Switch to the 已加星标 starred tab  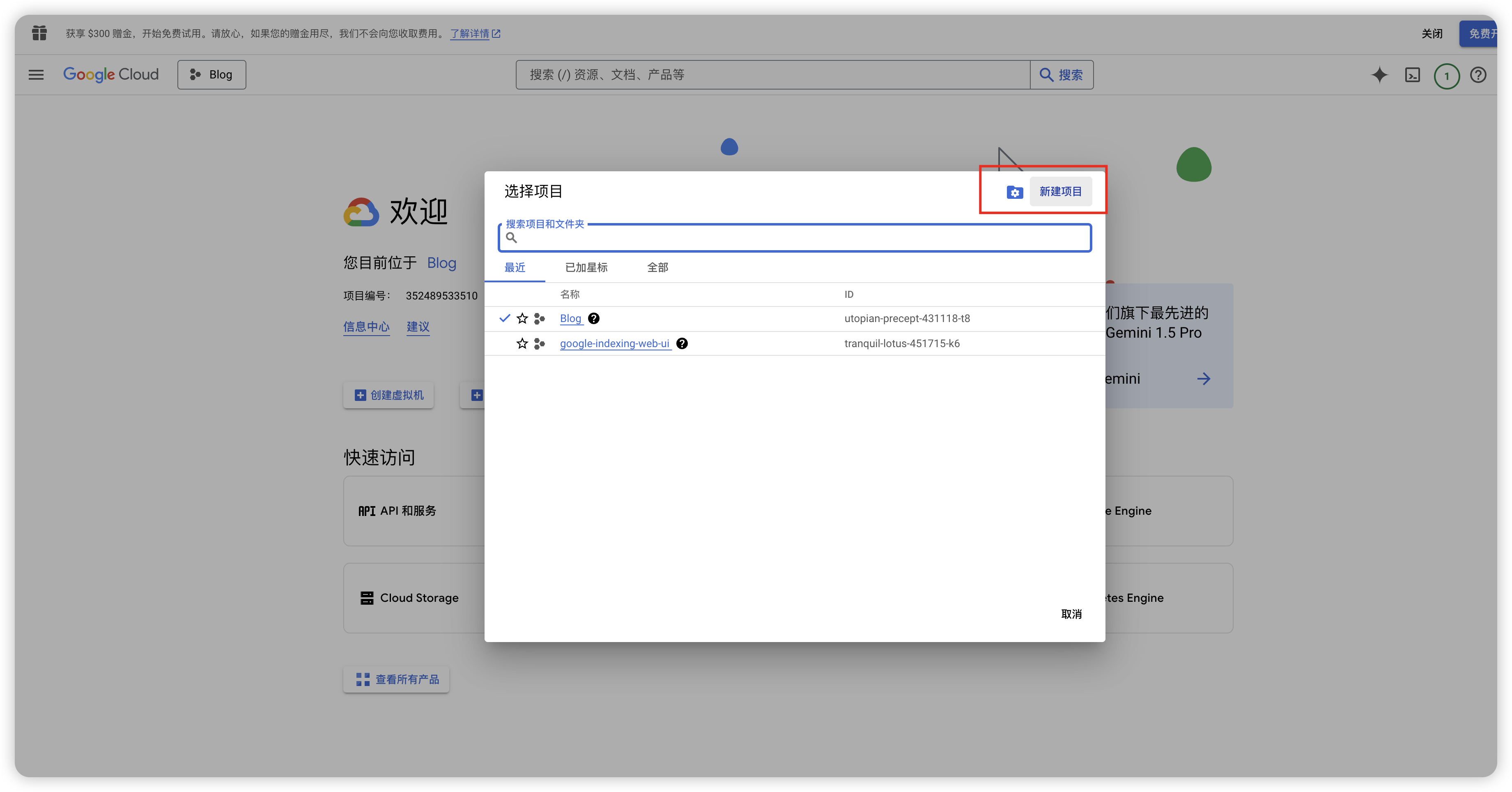pyautogui.click(x=586, y=267)
